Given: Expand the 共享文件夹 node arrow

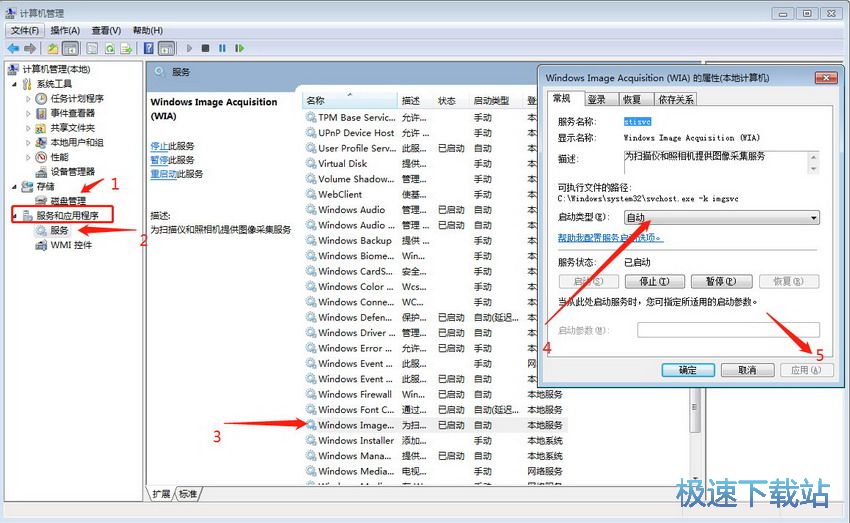Looking at the screenshot, I should coord(28,128).
